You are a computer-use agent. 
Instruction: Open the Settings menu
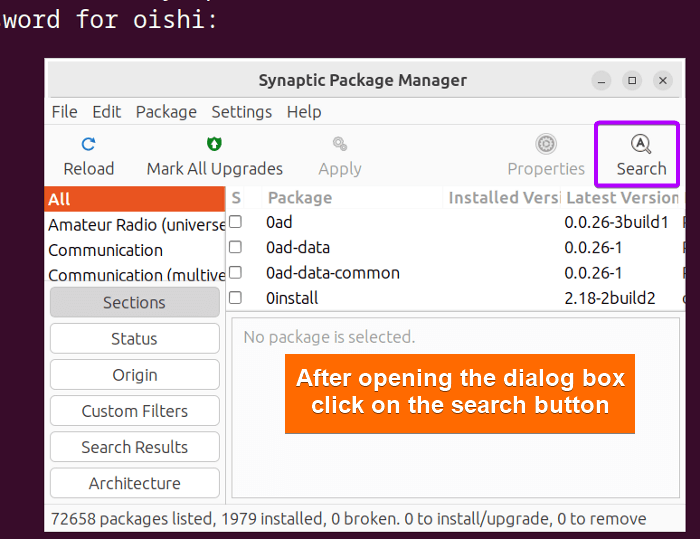pyautogui.click(x=242, y=112)
